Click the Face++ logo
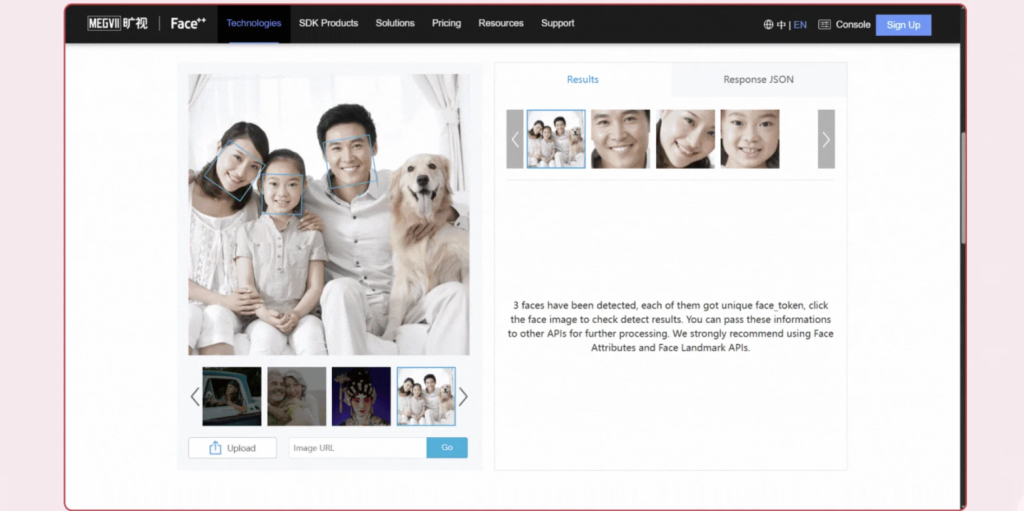 point(188,24)
